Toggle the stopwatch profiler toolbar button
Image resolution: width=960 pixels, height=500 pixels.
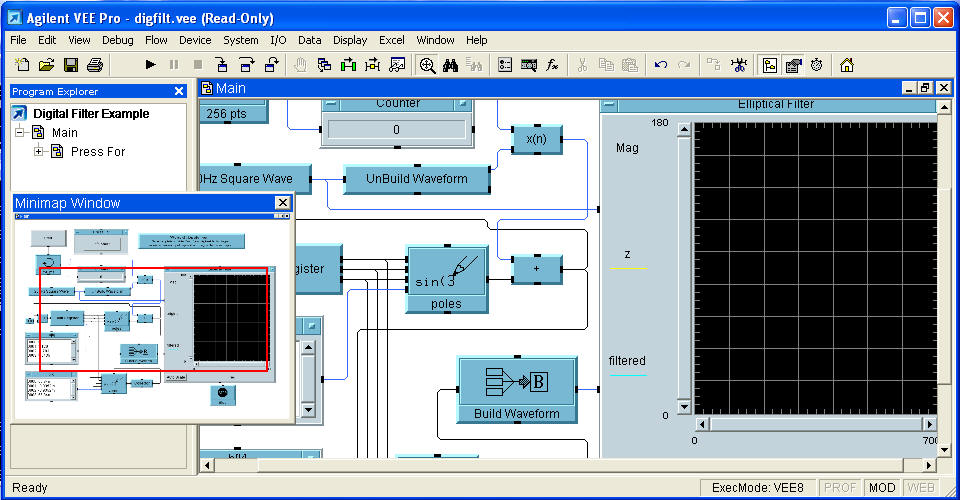817,65
